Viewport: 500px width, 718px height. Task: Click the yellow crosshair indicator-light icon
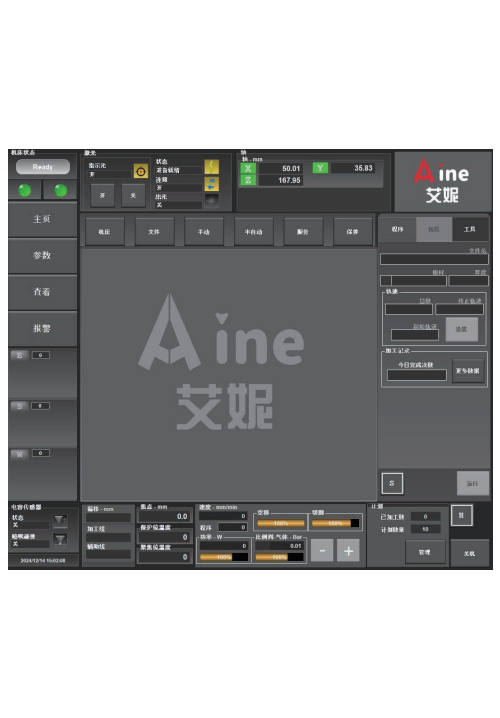(141, 171)
